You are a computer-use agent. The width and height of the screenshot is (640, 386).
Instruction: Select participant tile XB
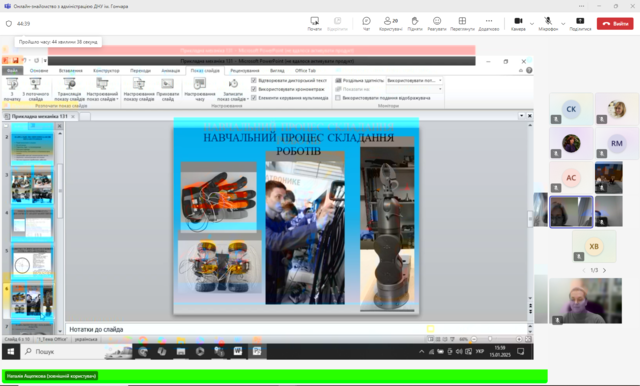pyautogui.click(x=594, y=246)
